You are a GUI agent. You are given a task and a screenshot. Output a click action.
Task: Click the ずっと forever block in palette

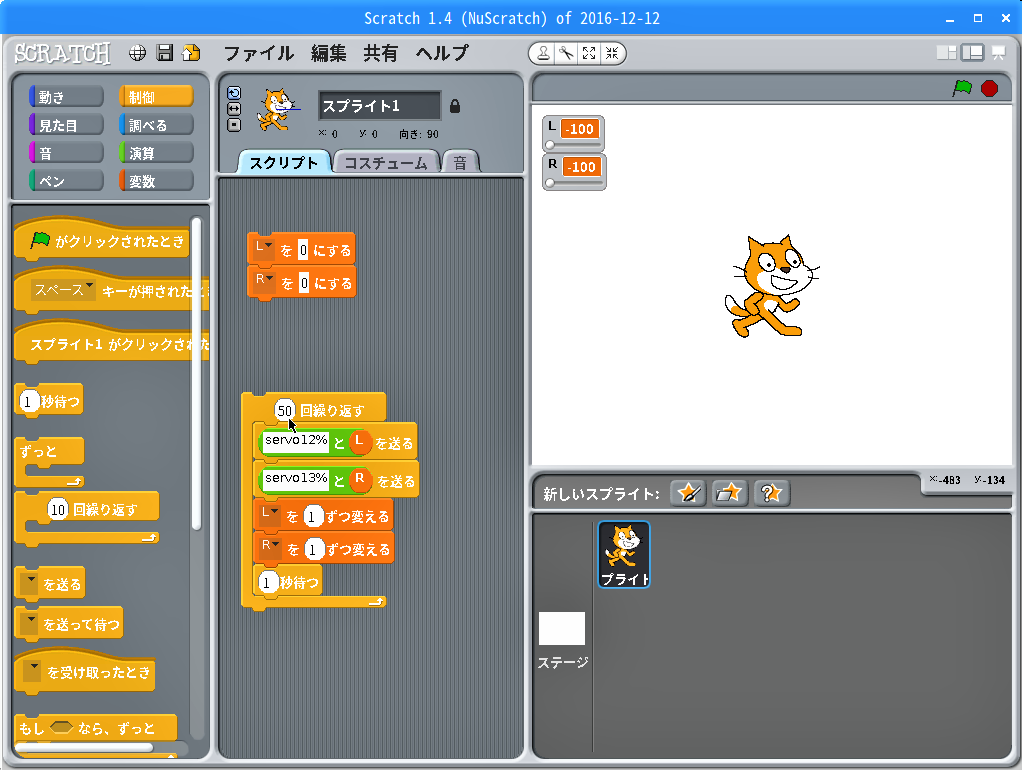[x=50, y=462]
